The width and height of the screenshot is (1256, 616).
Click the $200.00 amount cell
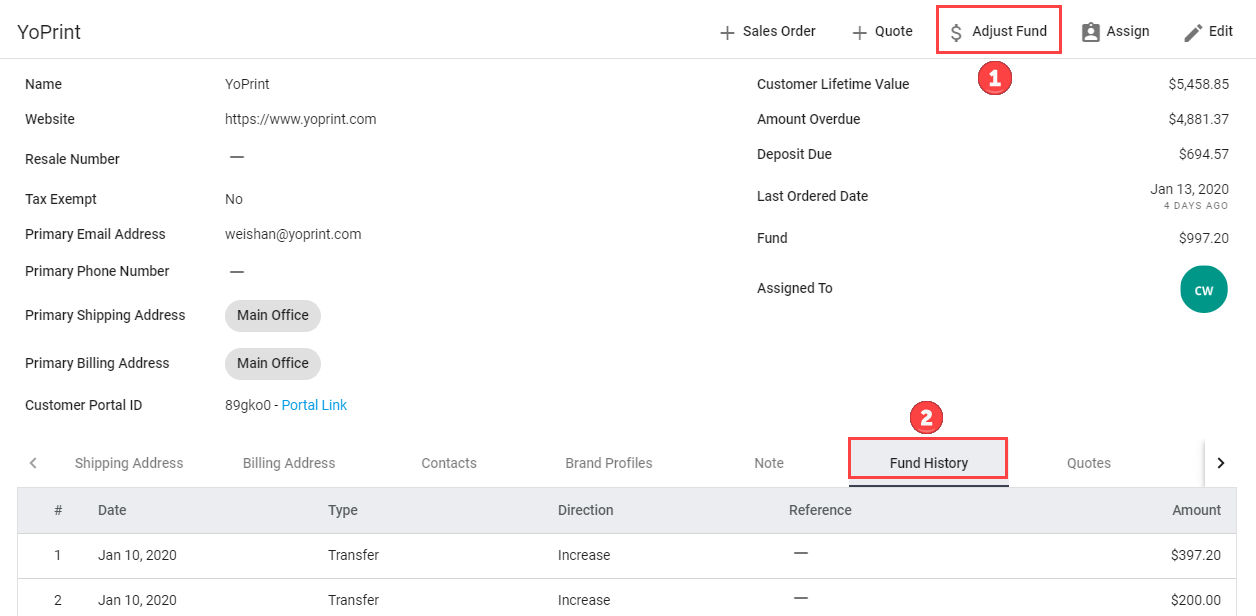pos(1196,600)
